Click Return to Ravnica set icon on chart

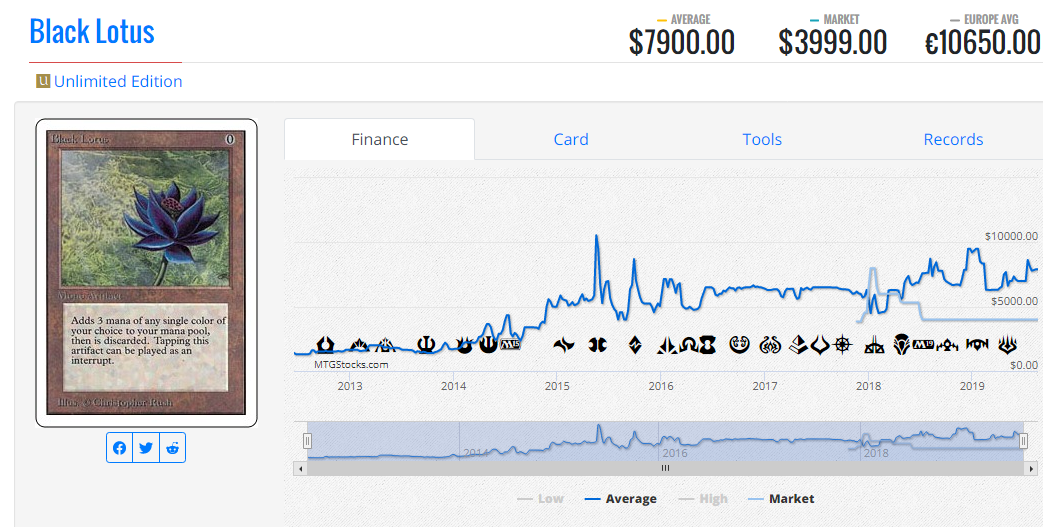pyautogui.click(x=325, y=345)
